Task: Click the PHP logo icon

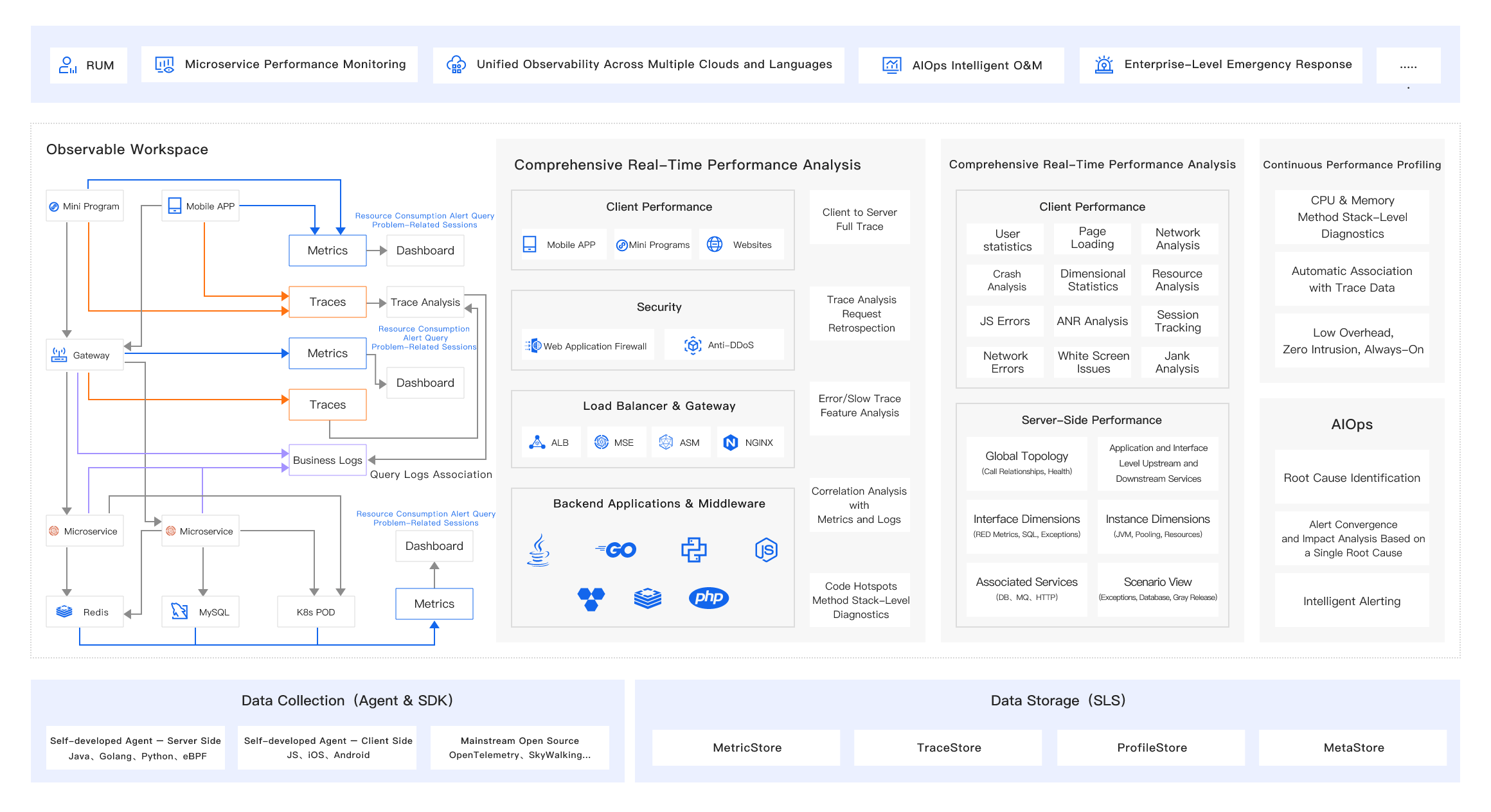Action: 708,597
